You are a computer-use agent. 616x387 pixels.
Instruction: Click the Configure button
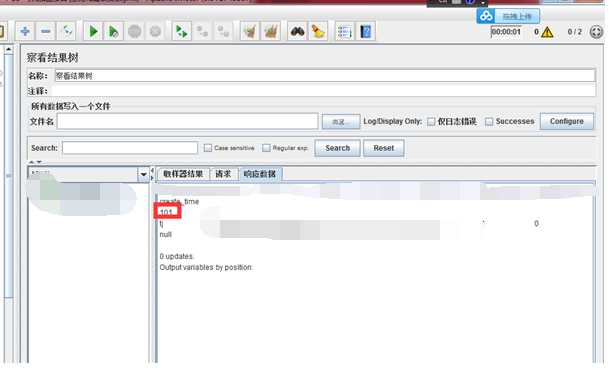566,121
